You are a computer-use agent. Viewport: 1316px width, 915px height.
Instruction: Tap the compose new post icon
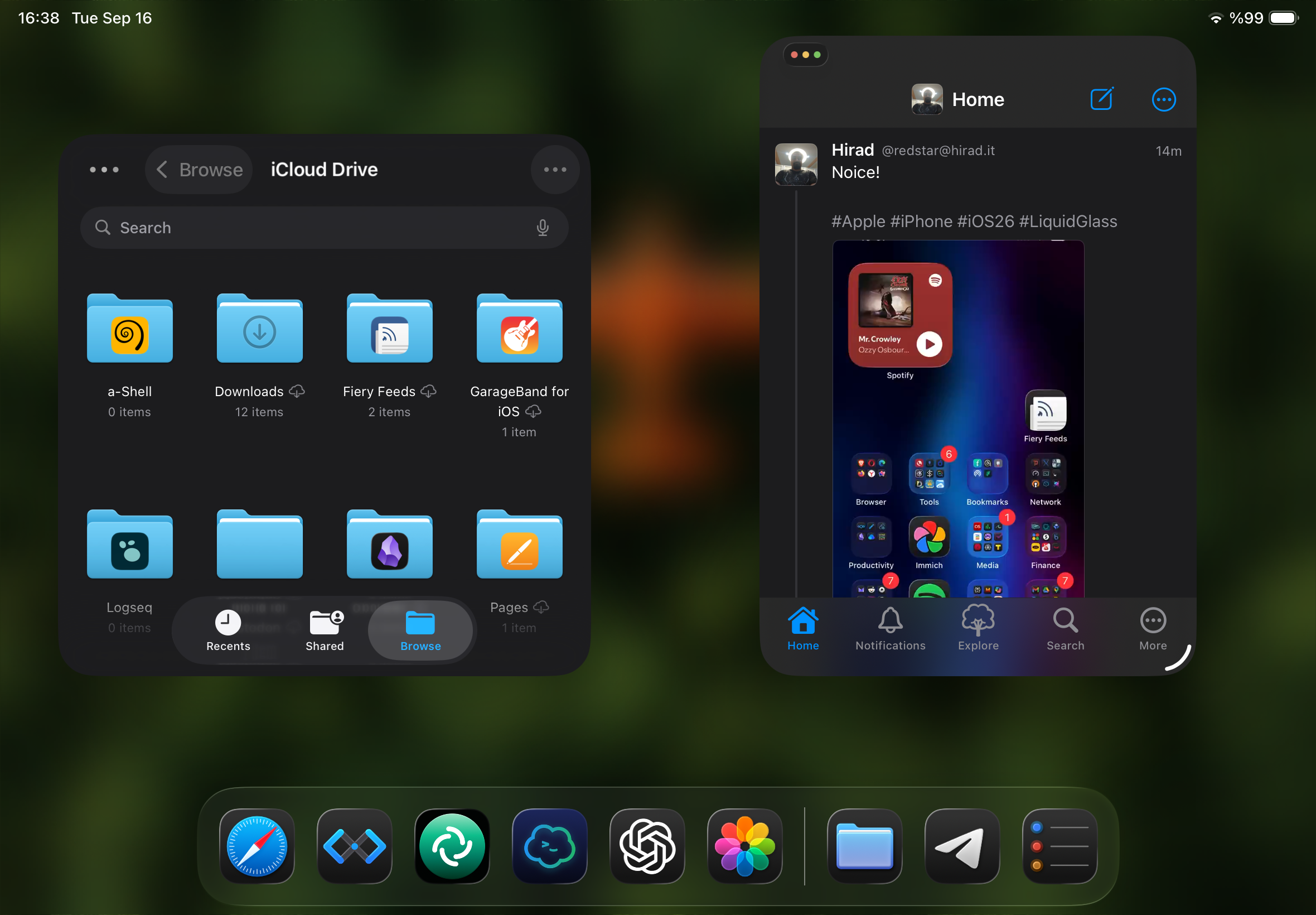(x=1101, y=99)
